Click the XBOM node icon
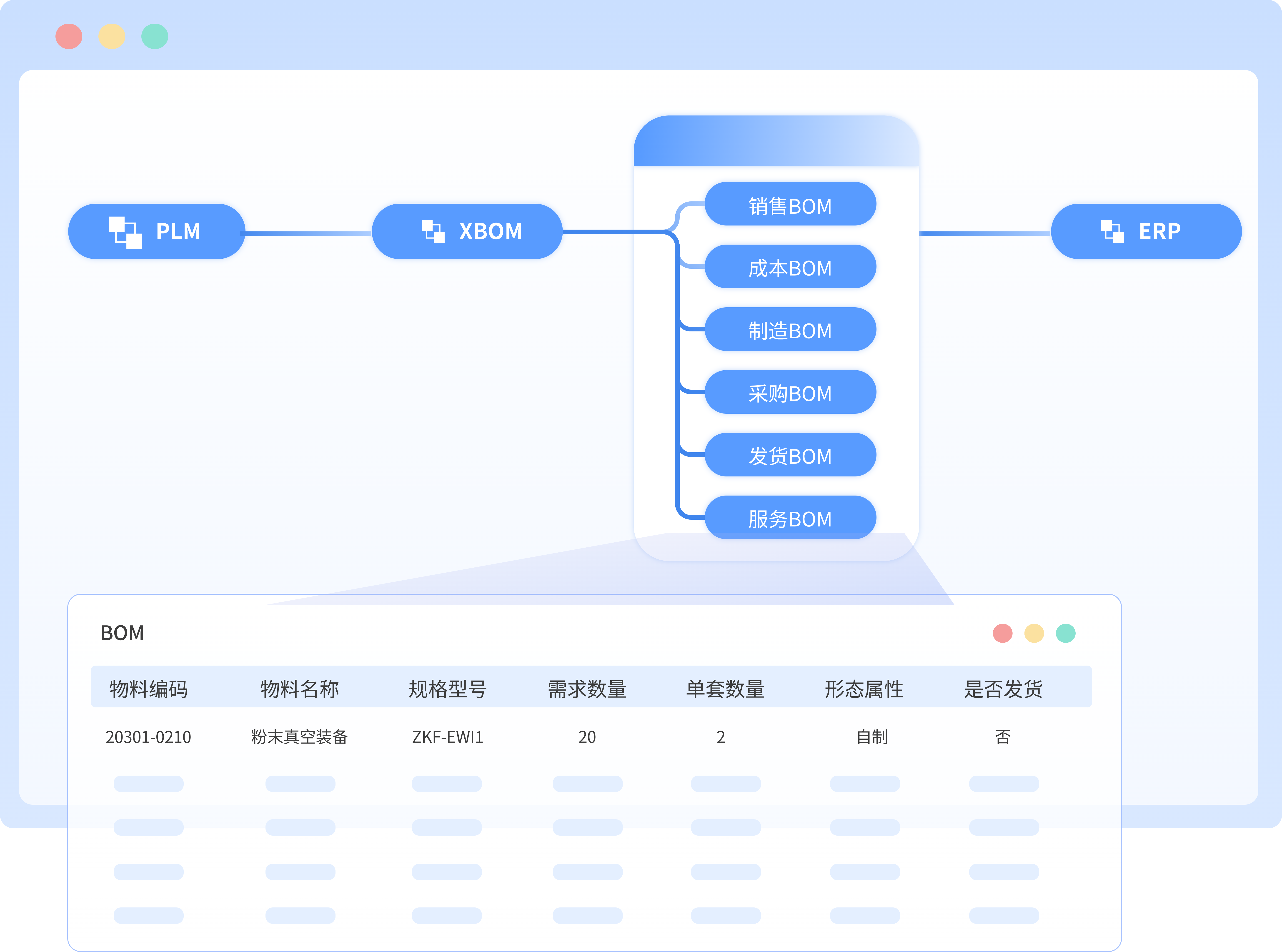 pyautogui.click(x=433, y=232)
